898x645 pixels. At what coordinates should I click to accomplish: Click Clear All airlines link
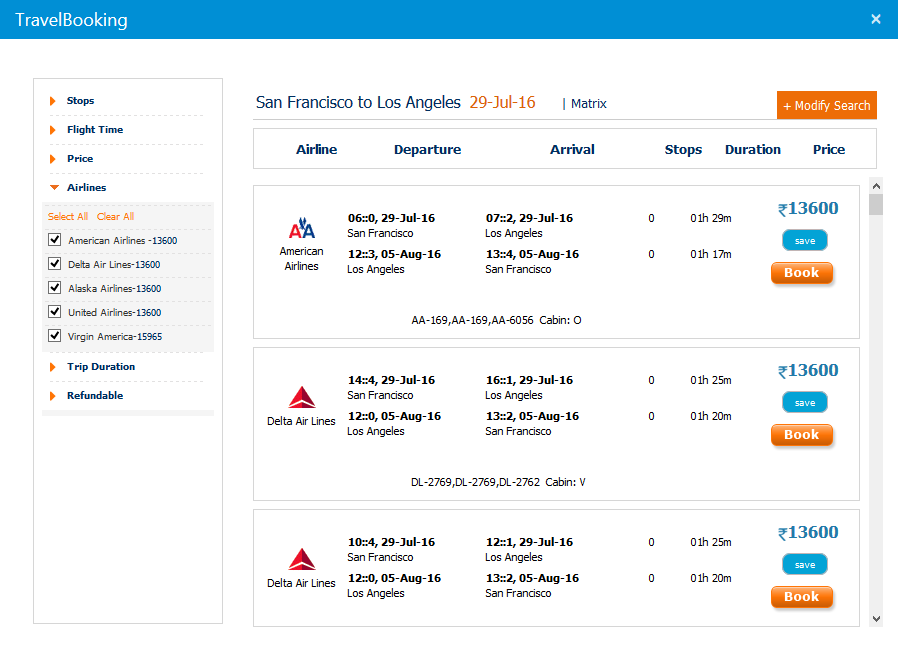[x=115, y=217]
